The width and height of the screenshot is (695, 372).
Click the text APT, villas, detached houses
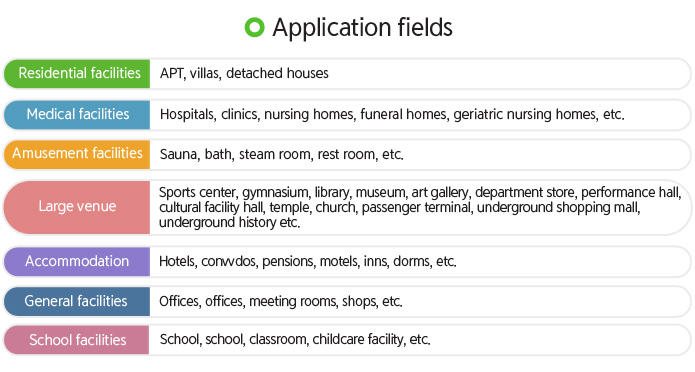tap(244, 73)
